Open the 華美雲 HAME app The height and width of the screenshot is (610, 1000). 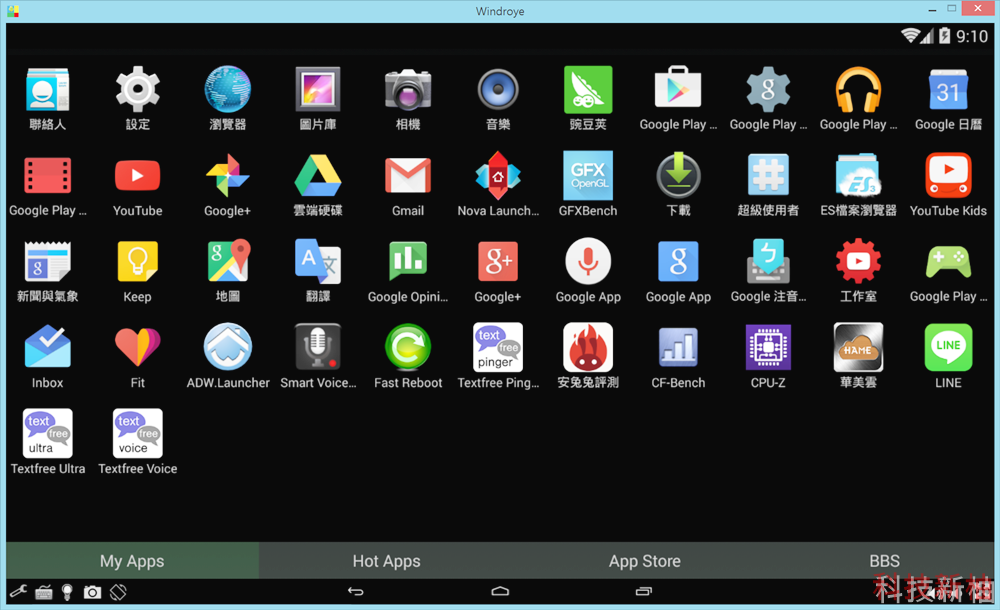tap(858, 347)
